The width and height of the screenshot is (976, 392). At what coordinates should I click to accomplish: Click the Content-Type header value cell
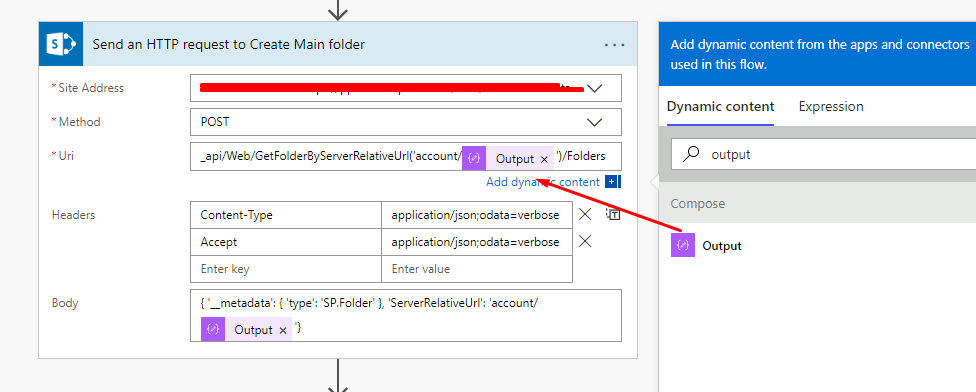pos(477,215)
